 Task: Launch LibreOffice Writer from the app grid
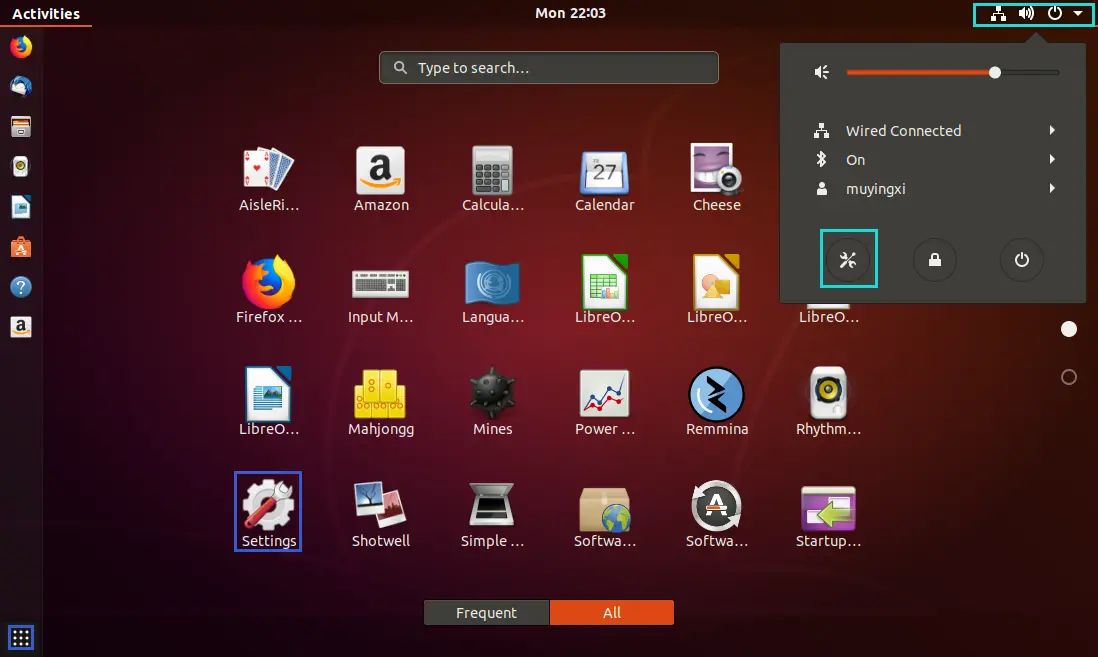click(x=268, y=402)
